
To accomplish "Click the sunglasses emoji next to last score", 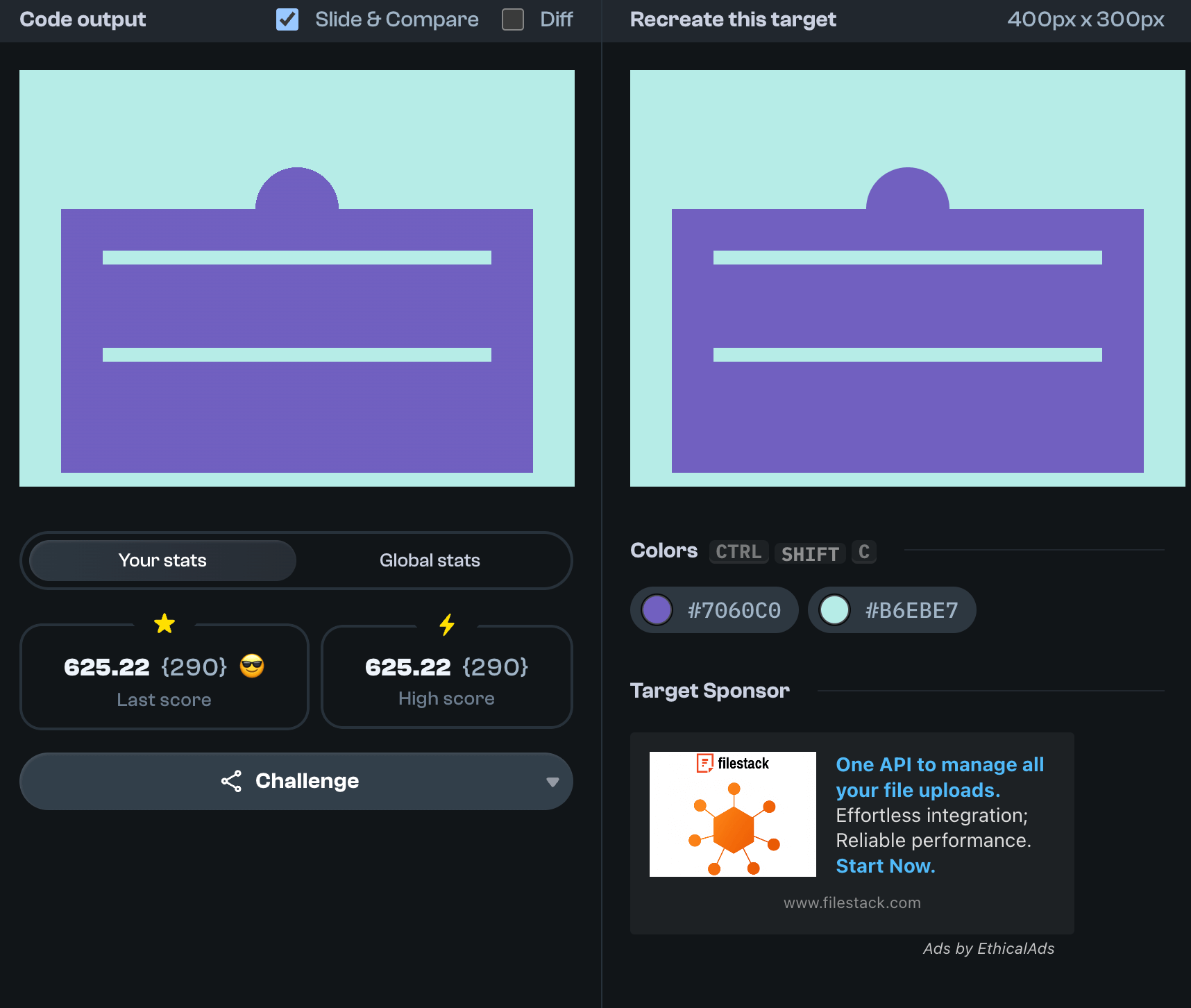I will click(x=252, y=666).
